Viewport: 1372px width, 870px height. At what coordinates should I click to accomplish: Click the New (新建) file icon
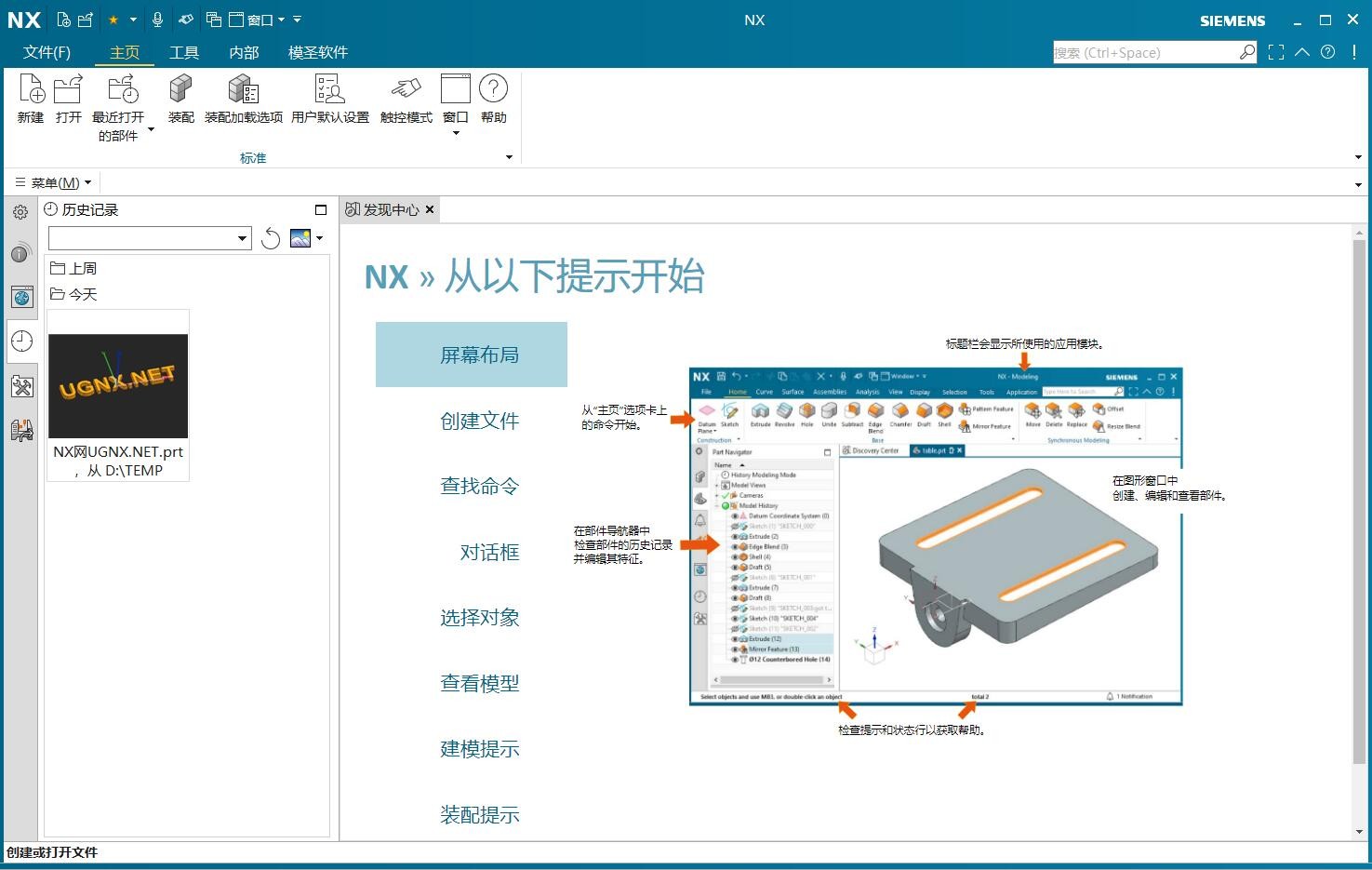tap(31, 89)
